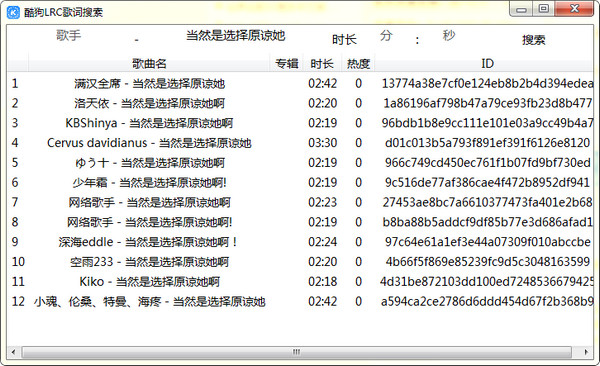Select the 深海eddle result row
600x366 pixels.
(300, 242)
